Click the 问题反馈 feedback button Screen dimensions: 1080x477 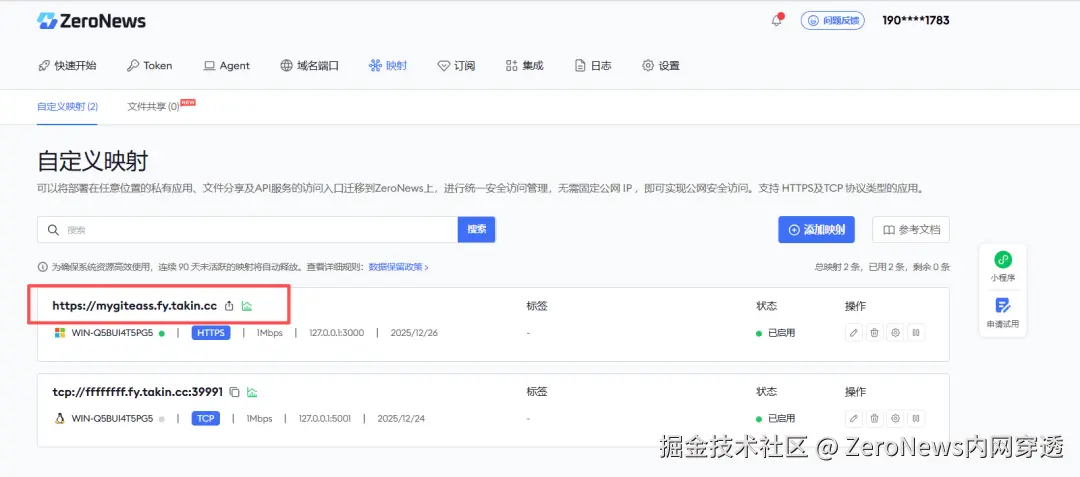pyautogui.click(x=833, y=21)
